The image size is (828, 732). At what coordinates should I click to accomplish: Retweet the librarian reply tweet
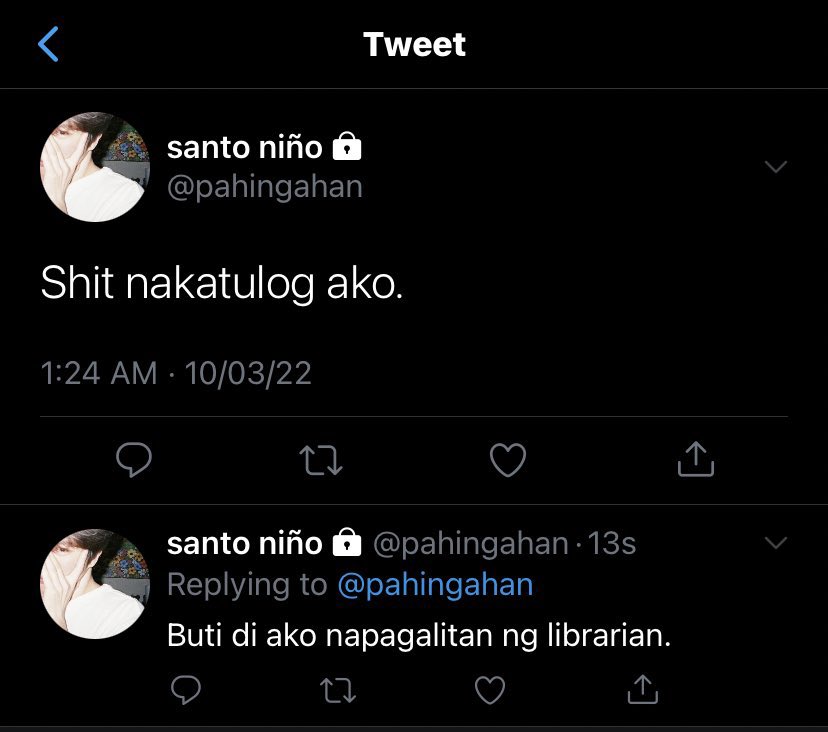click(338, 690)
